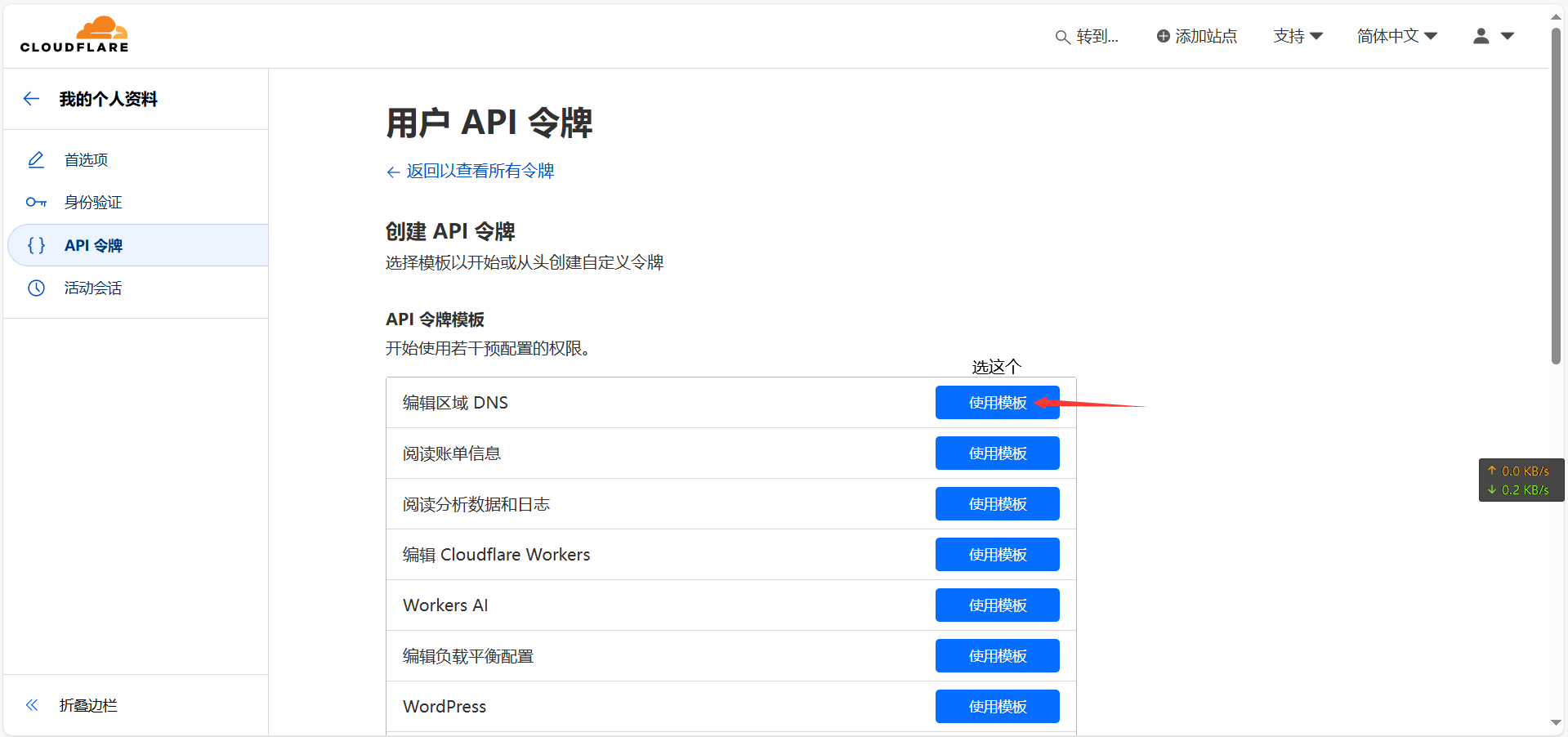
Task: Click the double chevron collapse sidebar icon
Action: tap(32, 705)
